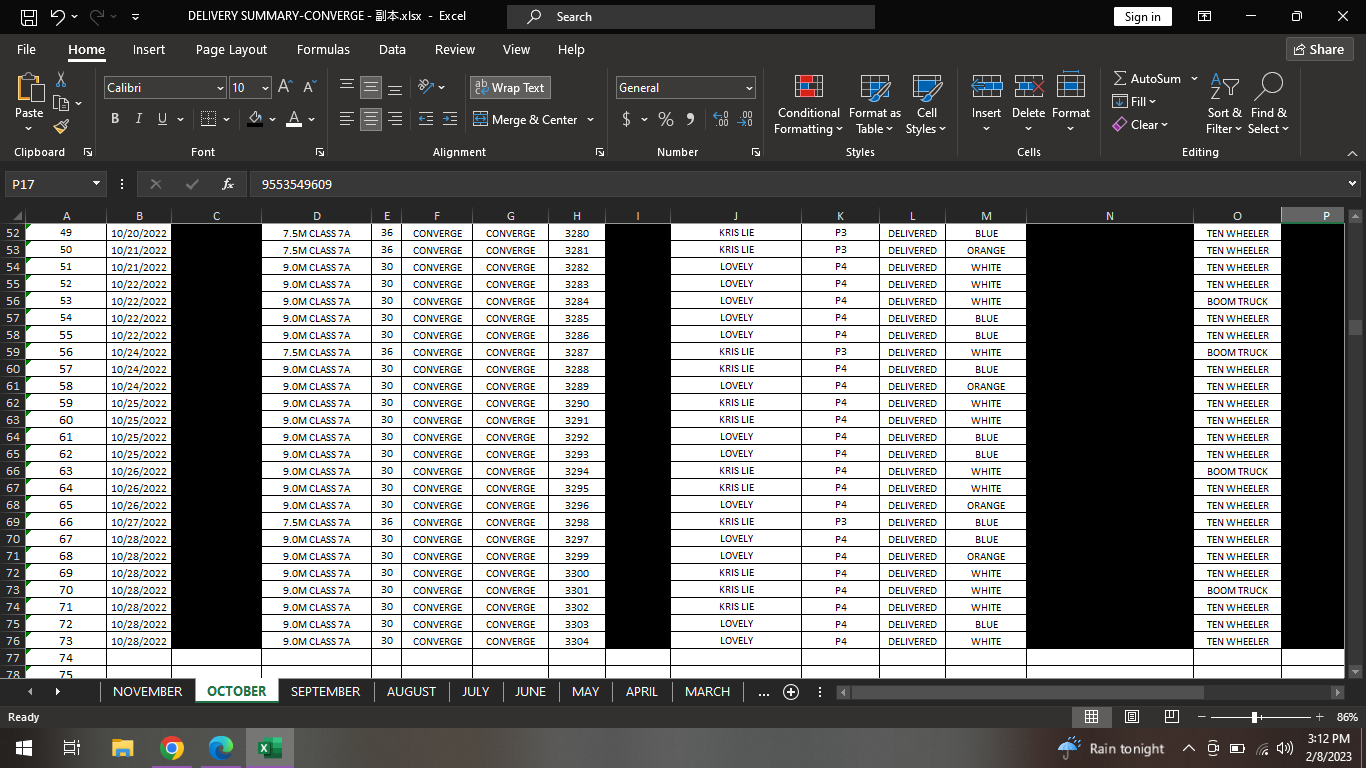Viewport: 1366px width, 768px height.
Task: Apply Conditional Formatting icon
Action: pyautogui.click(x=808, y=105)
